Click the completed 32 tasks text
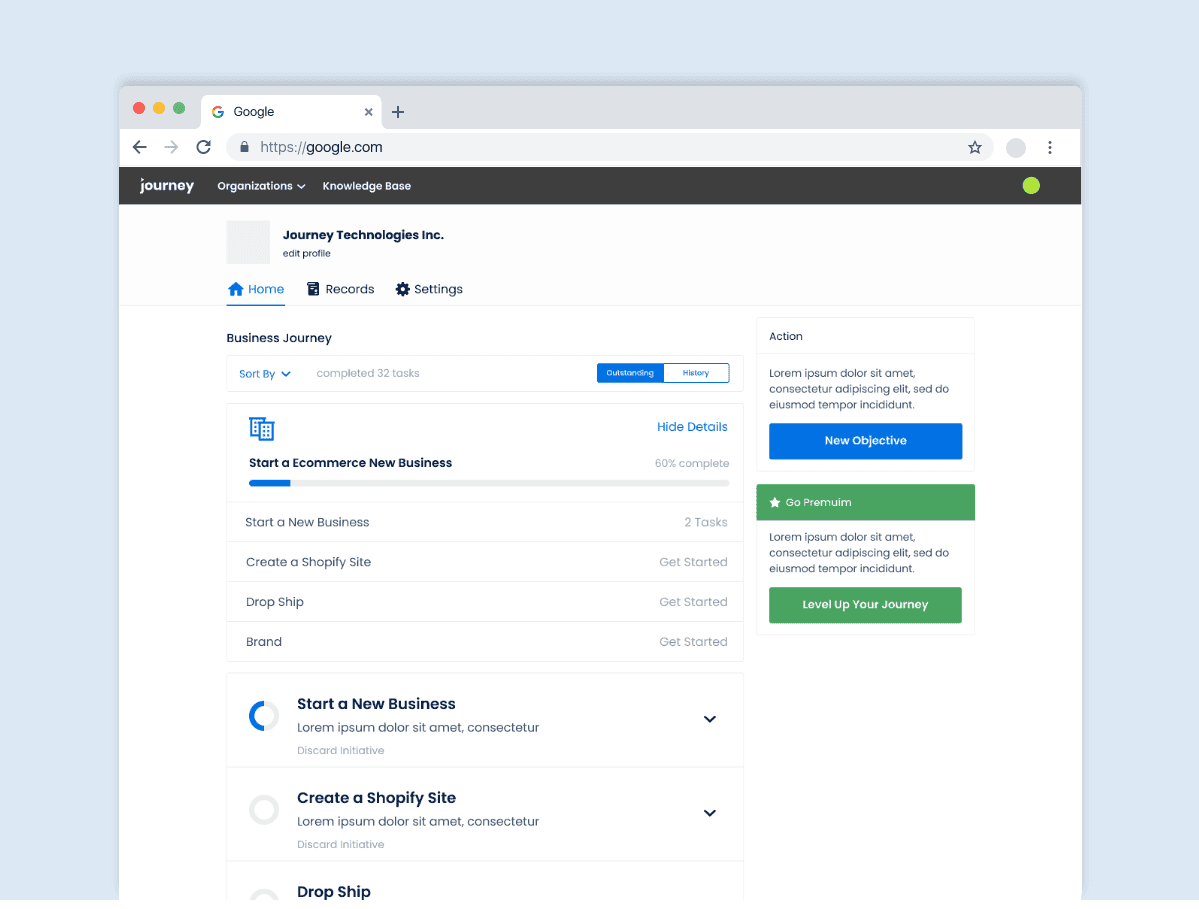The width and height of the screenshot is (1199, 909). click(368, 374)
